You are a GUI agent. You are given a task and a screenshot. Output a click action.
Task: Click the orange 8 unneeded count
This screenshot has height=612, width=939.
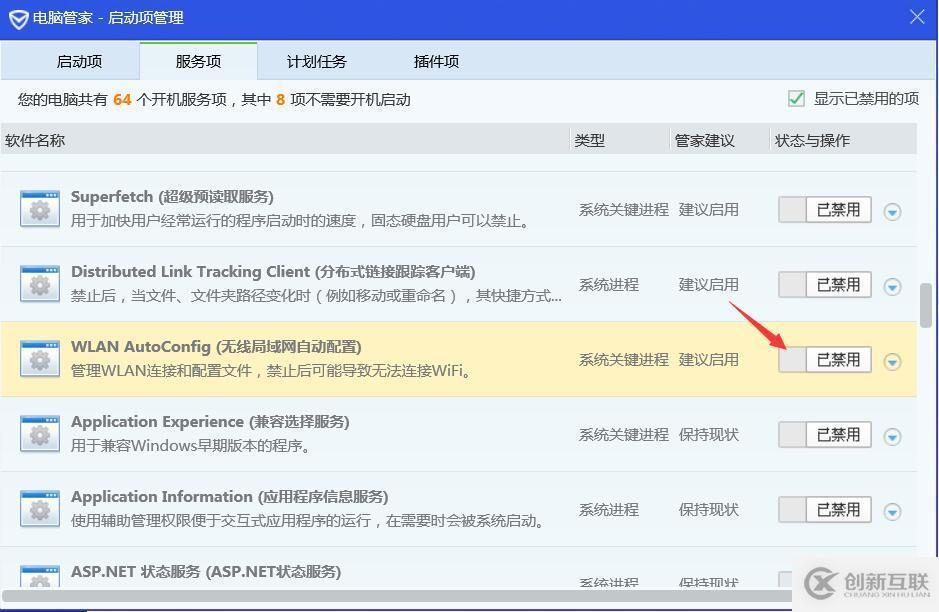click(280, 99)
